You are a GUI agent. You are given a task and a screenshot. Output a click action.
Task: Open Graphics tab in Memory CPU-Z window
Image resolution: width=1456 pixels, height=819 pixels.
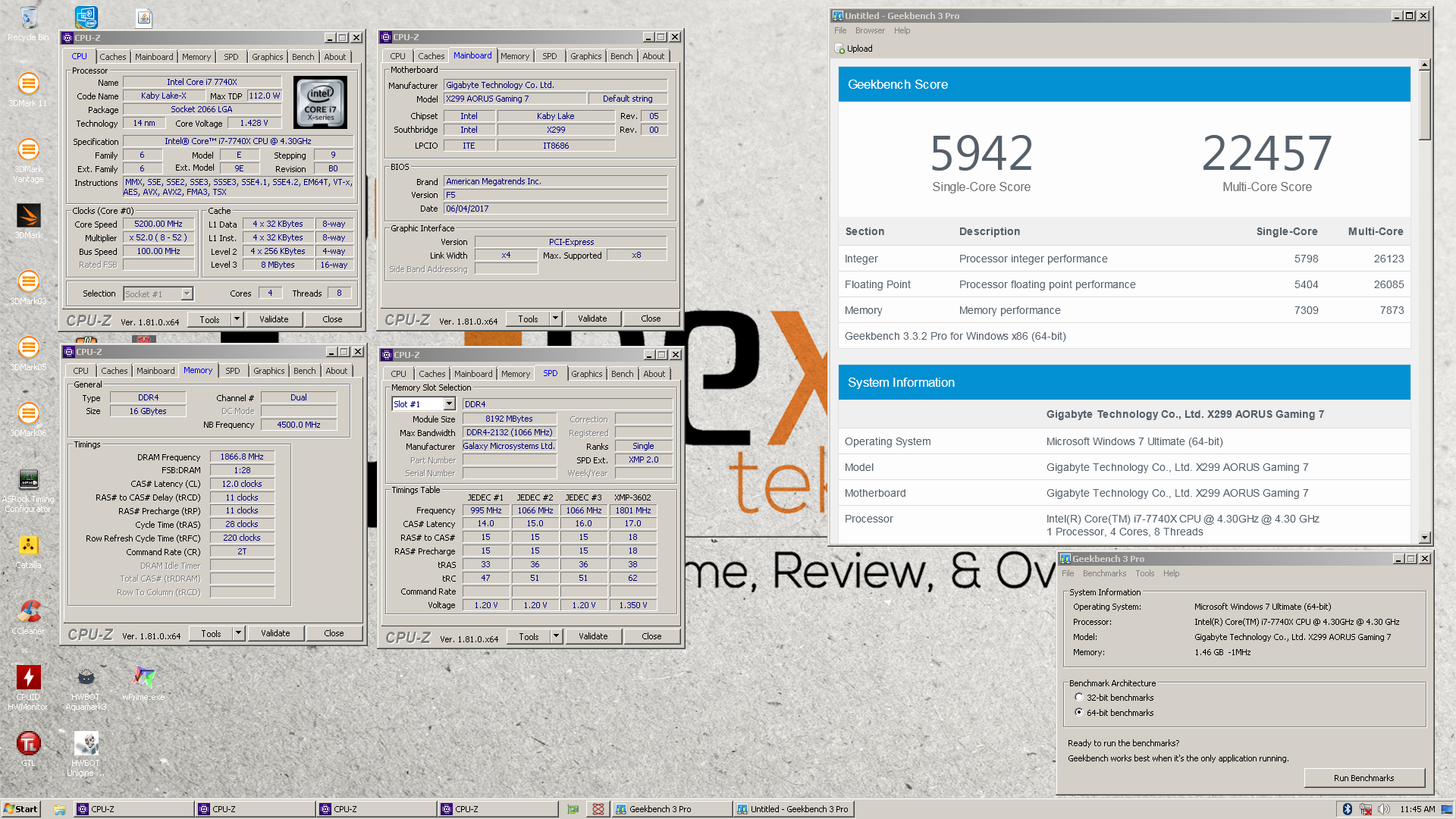click(x=269, y=371)
